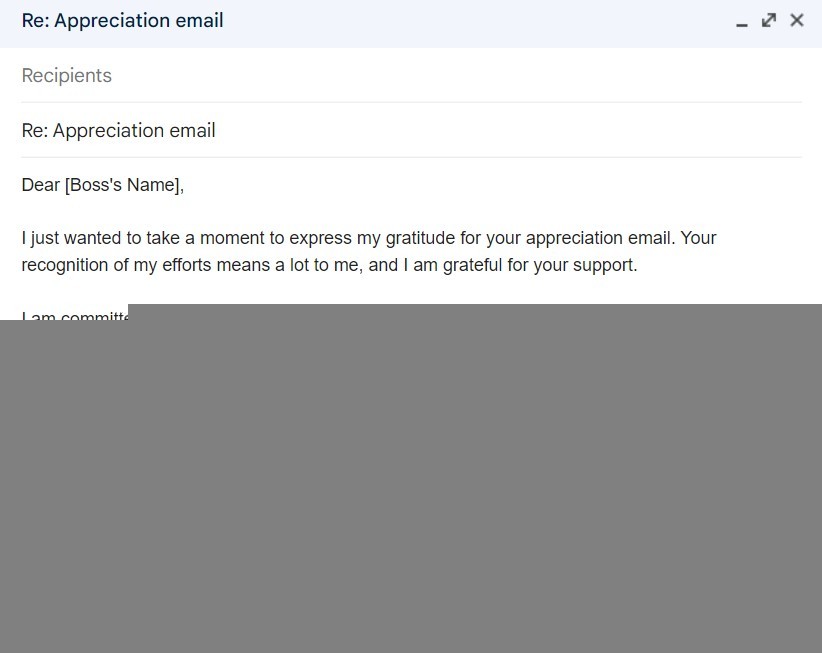
Task: Click "Your" at end of first body line
Action: point(698,239)
